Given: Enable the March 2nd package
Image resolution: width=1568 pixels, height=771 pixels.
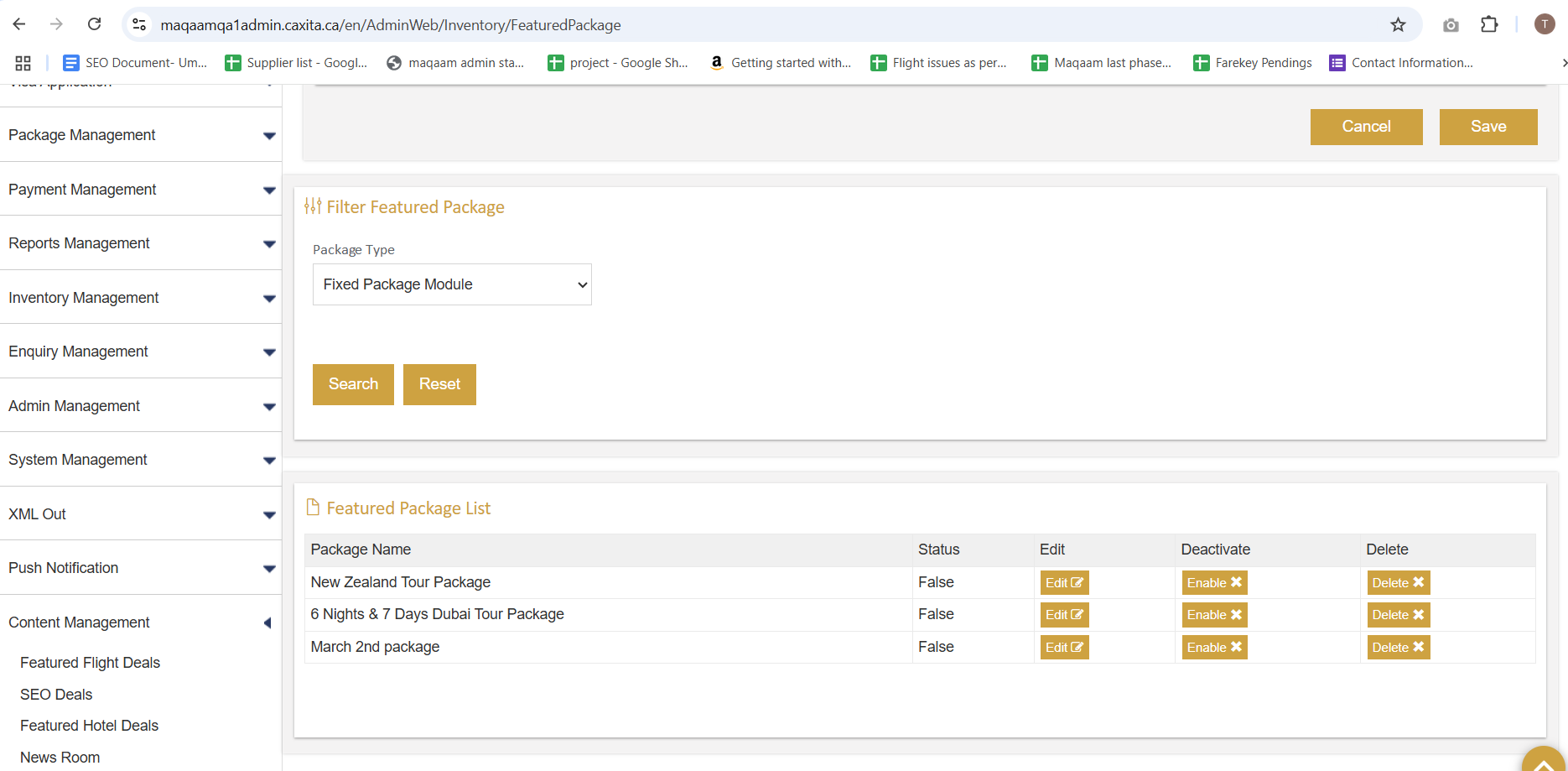Looking at the screenshot, I should pos(1214,648).
